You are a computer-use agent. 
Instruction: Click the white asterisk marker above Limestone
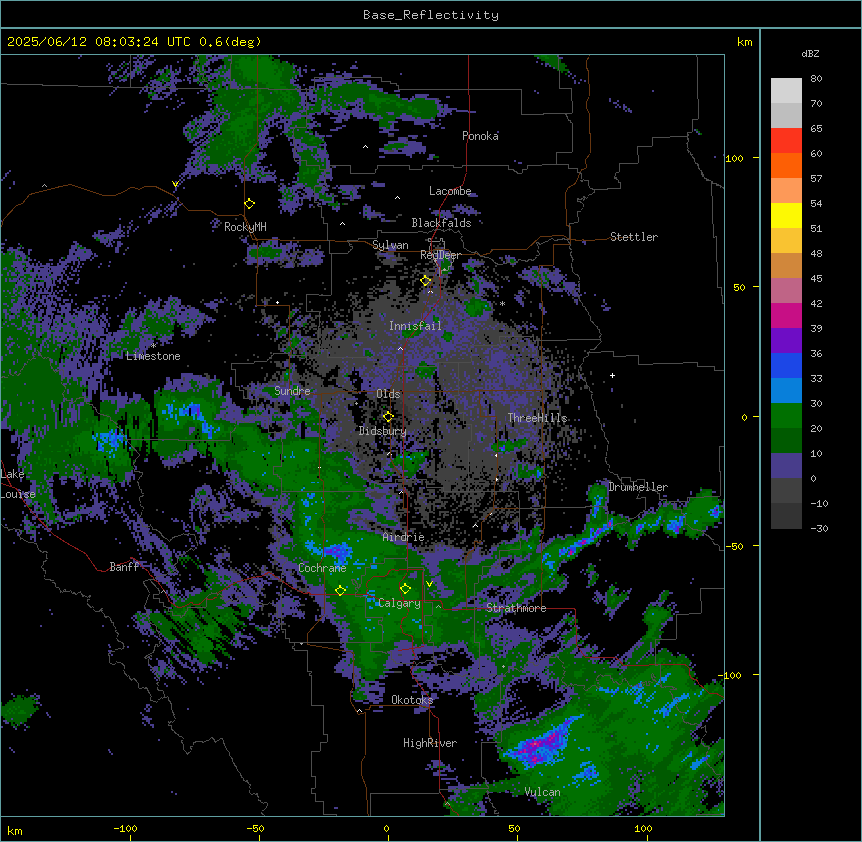[x=154, y=346]
